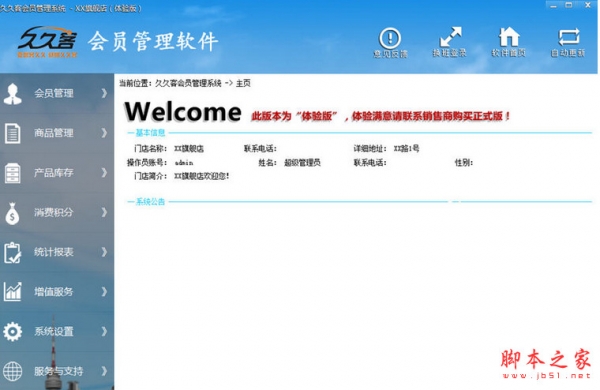Viewport: 600px width, 390px height.
Task: Click the 系统公告 section title
Action: tap(150, 202)
